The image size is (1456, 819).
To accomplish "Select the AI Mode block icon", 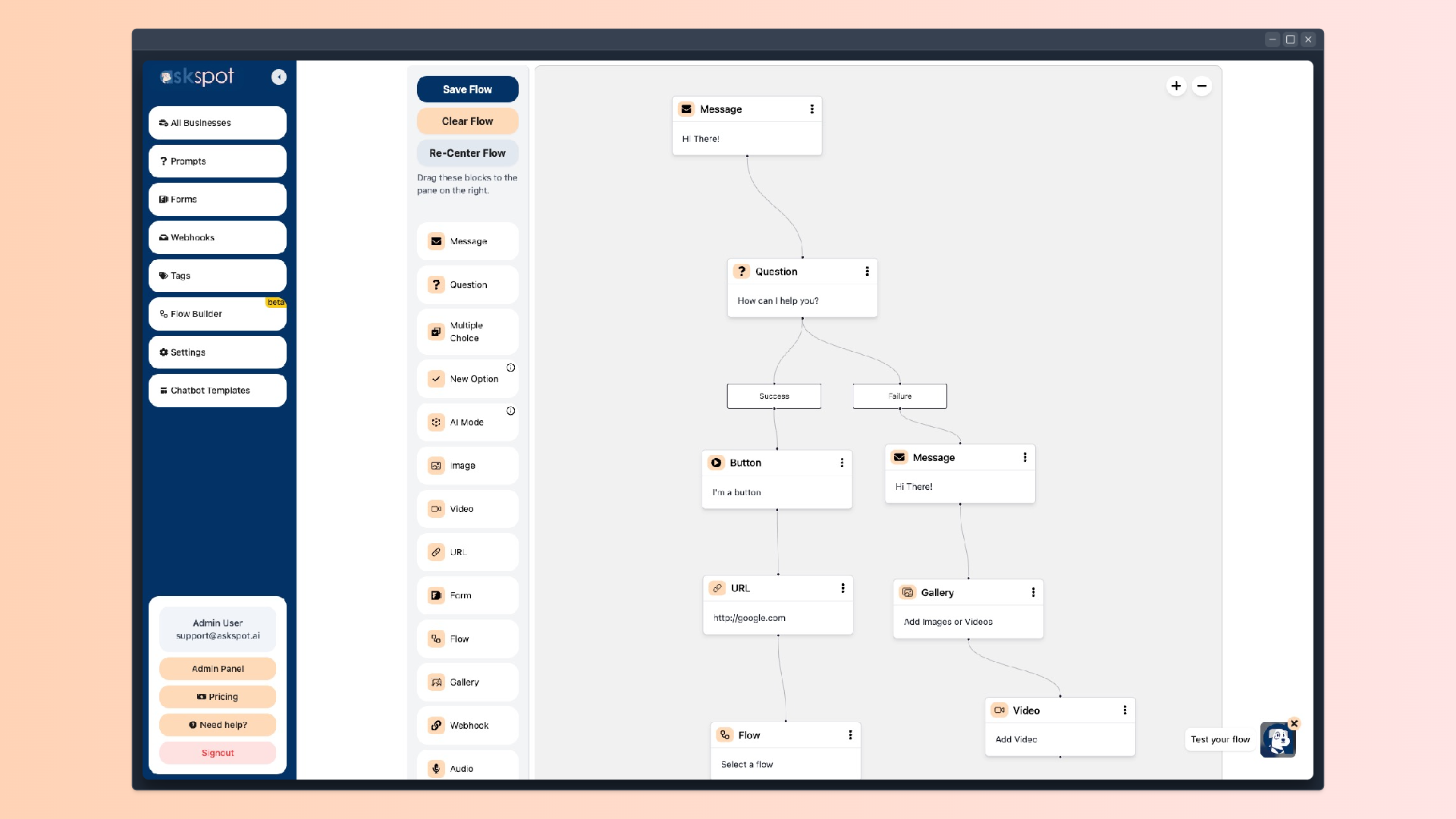I will point(435,422).
